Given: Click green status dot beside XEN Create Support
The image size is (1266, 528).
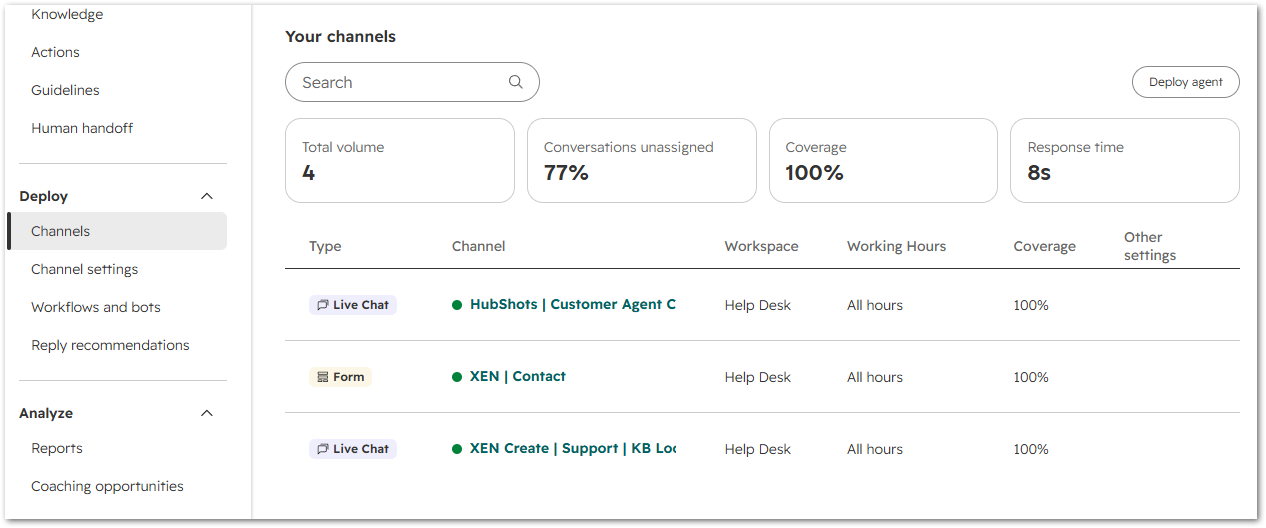Looking at the screenshot, I should coord(457,449).
